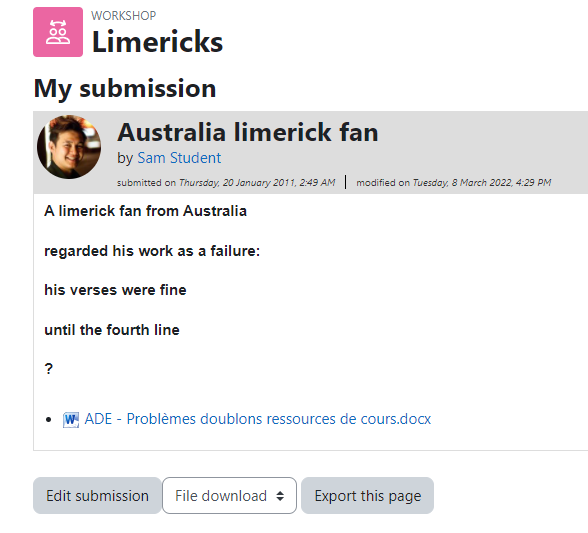The width and height of the screenshot is (588, 533).
Task: Click the submitted on date text
Action: coord(226,183)
